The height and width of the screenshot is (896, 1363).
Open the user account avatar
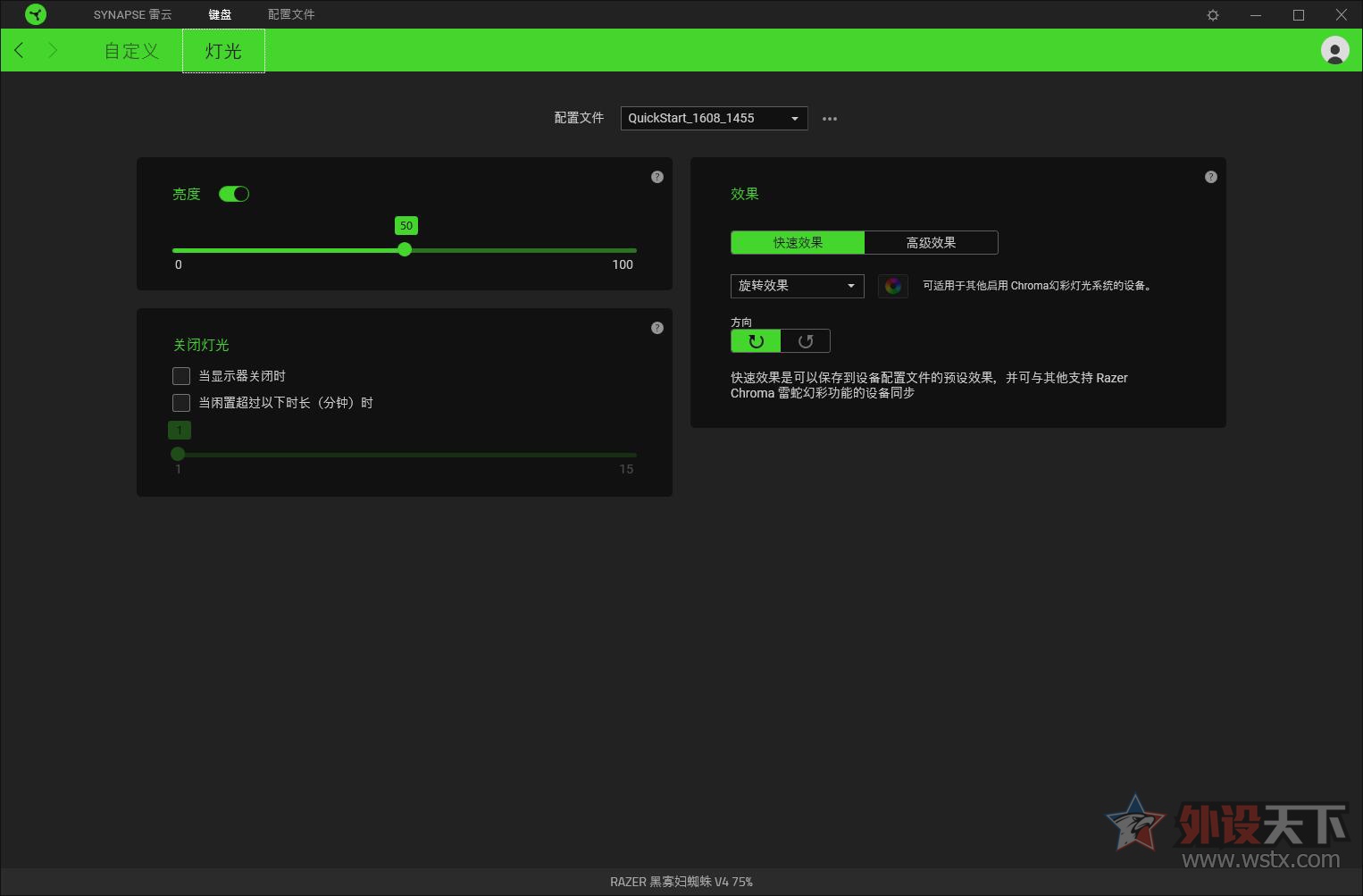(x=1335, y=50)
